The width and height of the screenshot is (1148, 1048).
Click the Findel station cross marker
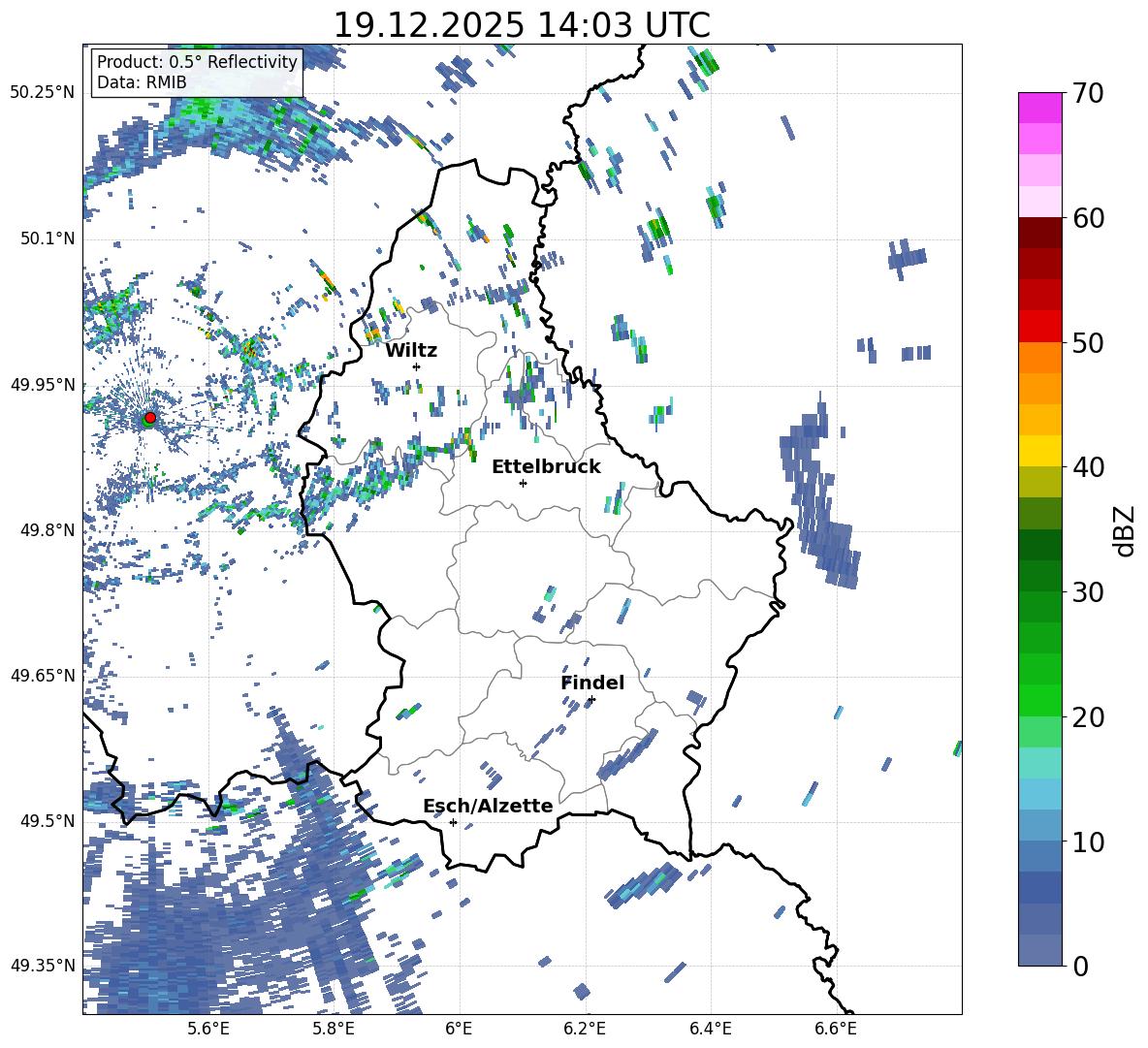(591, 700)
